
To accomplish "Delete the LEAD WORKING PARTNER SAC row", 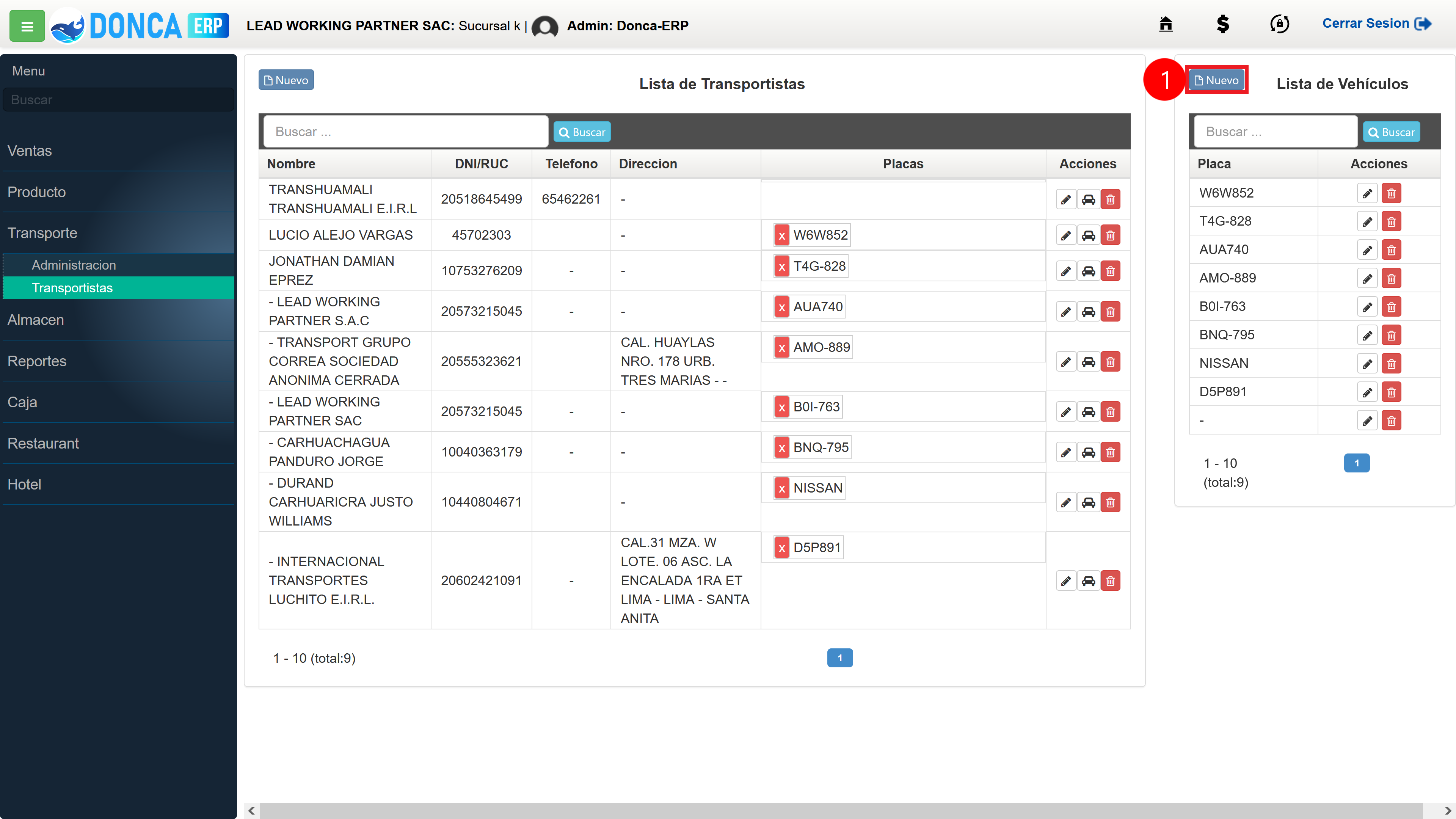I will [x=1111, y=412].
